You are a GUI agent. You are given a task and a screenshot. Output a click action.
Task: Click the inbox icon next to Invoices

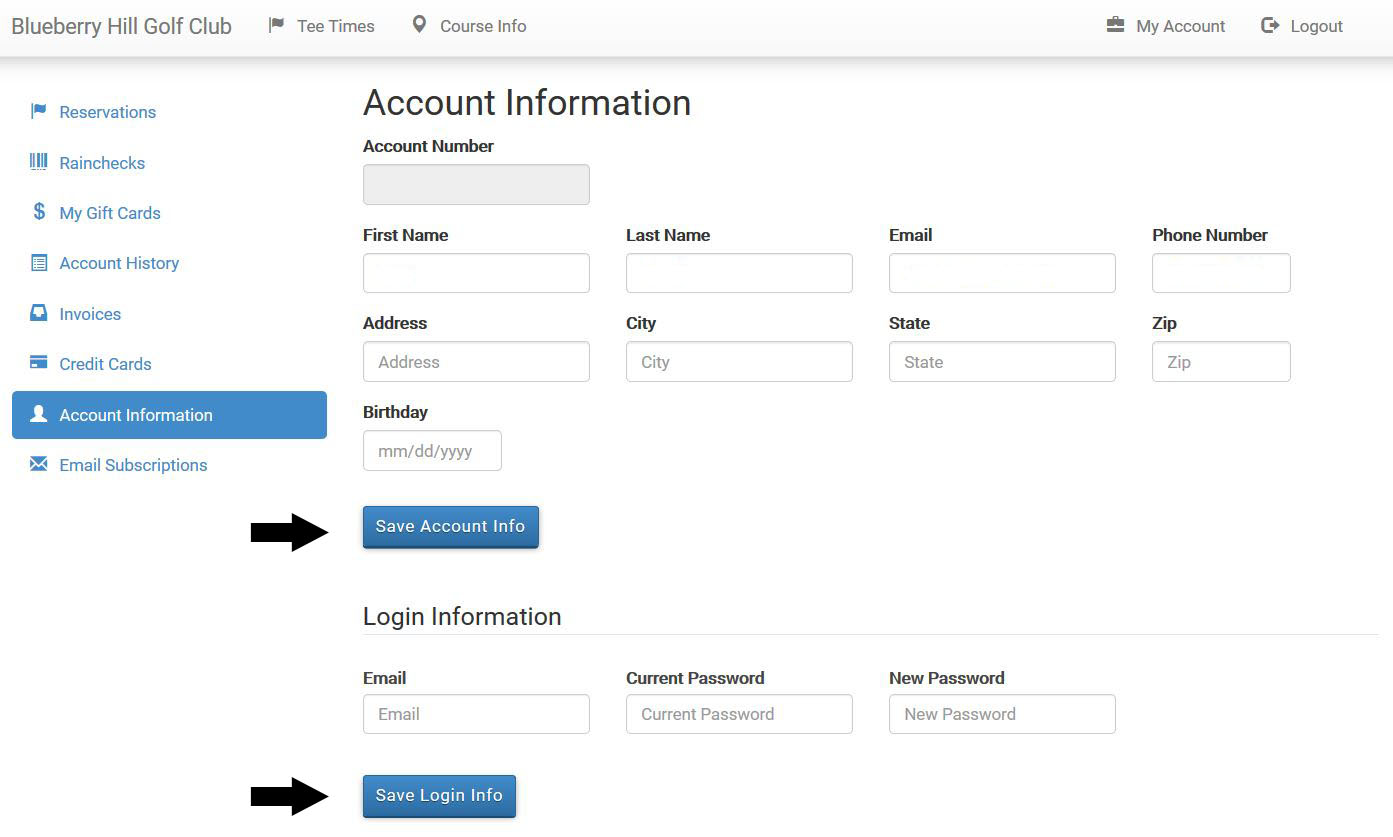pyautogui.click(x=39, y=313)
